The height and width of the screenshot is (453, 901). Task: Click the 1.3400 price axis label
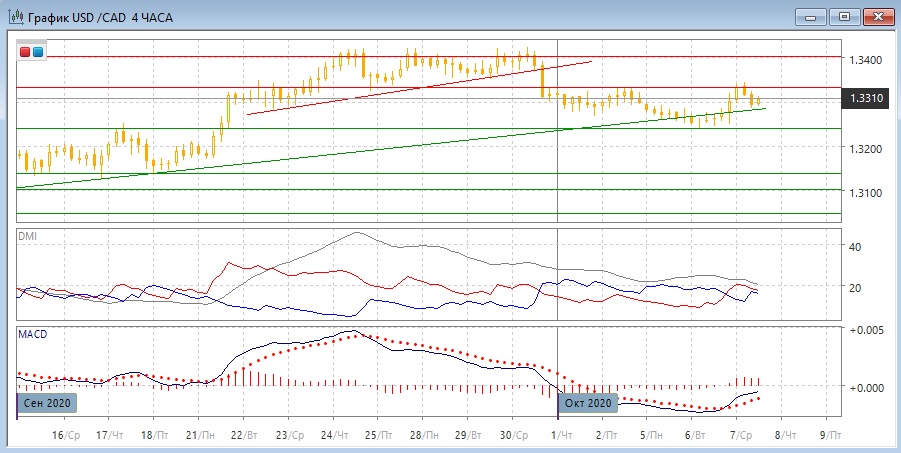pyautogui.click(x=866, y=60)
